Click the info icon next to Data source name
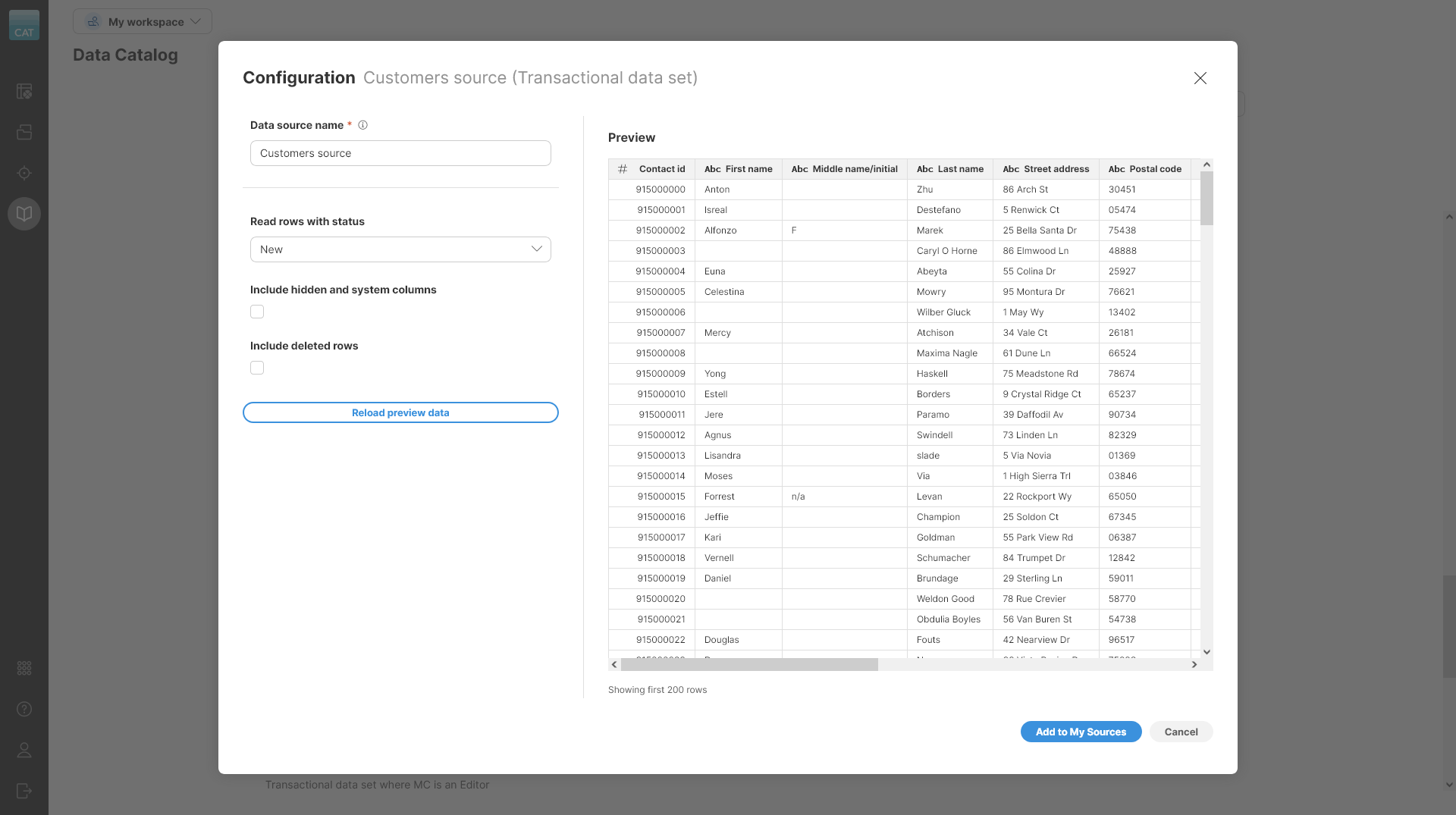The height and width of the screenshot is (815, 1456). (362, 125)
